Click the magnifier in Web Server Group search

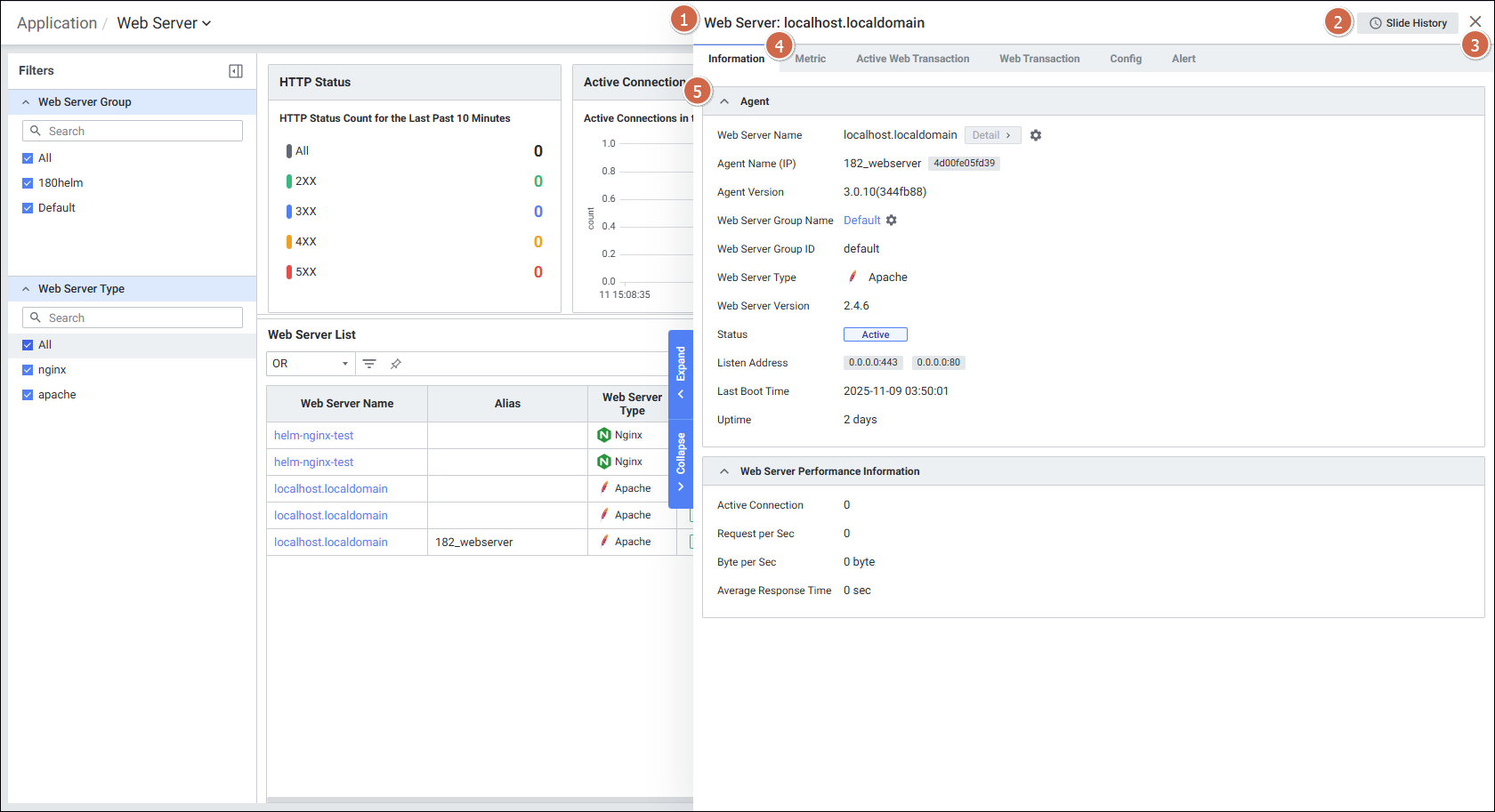36,131
